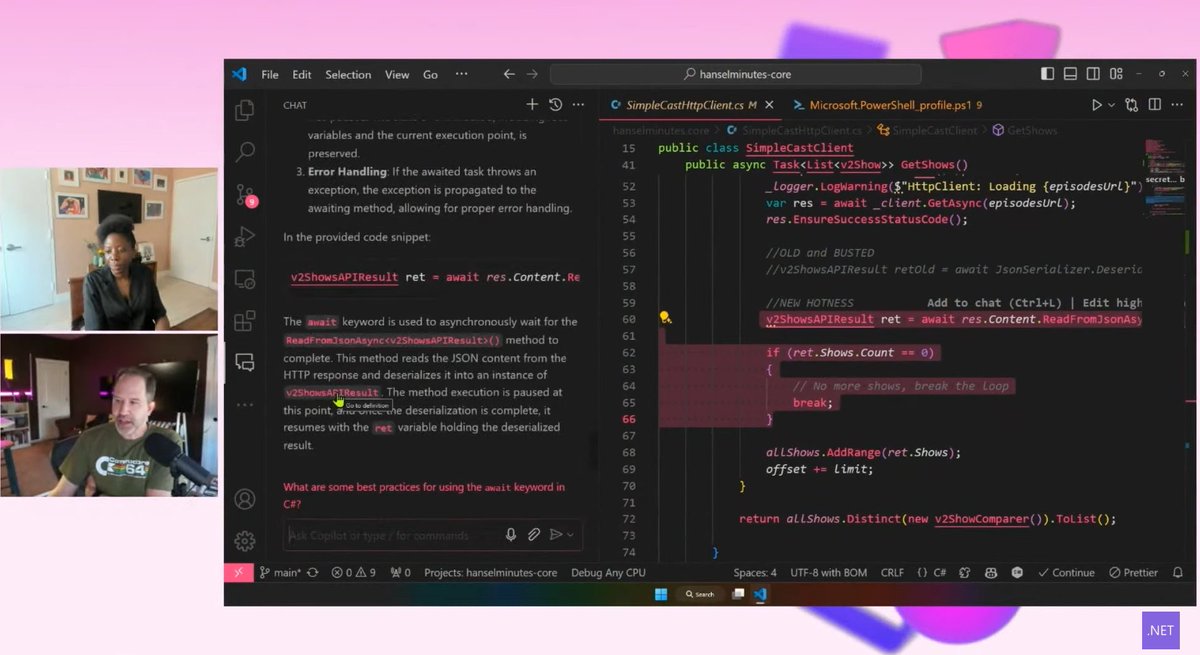Click the lightbulb code action on line 60

(x=664, y=317)
